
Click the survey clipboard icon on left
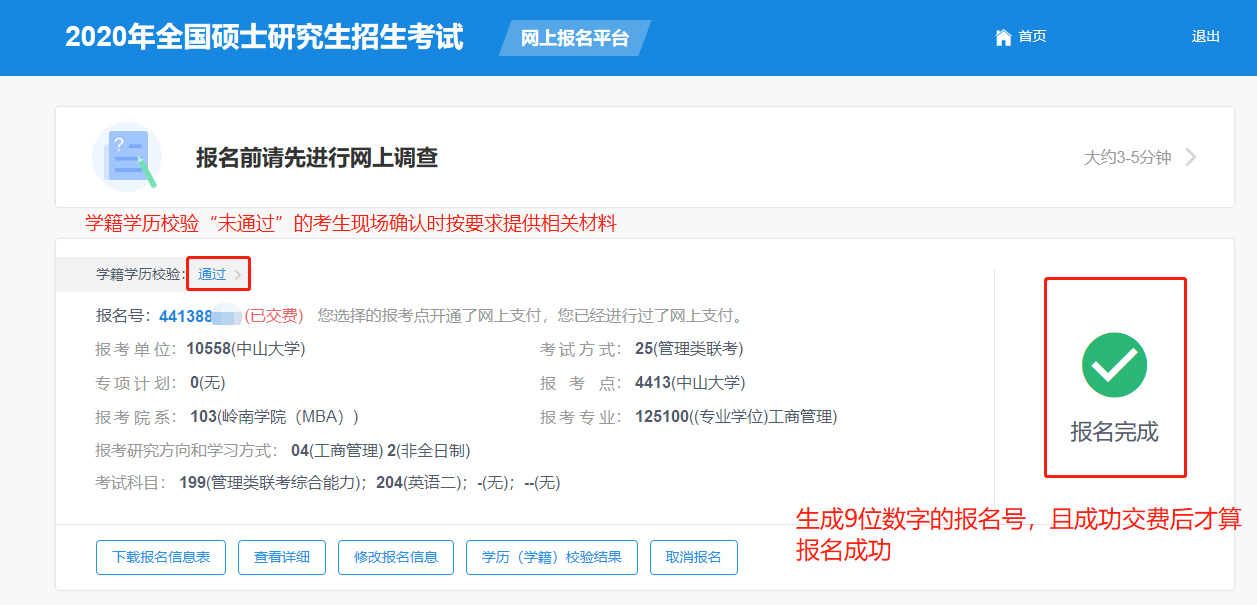click(x=126, y=158)
